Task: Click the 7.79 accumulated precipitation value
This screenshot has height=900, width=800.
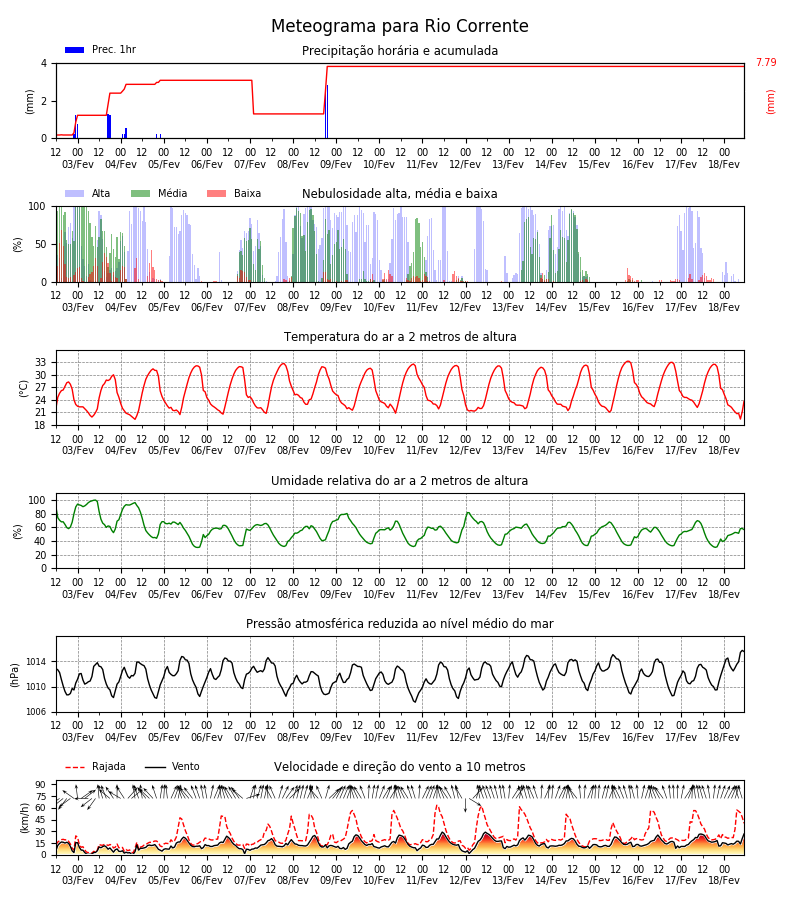Action: 766,62
